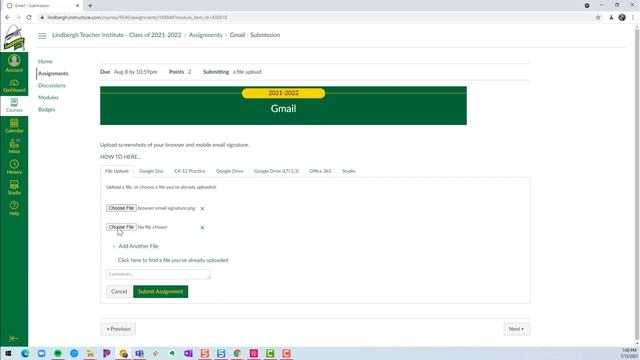Click Choose File for the first upload
640x360 pixels.
point(121,208)
